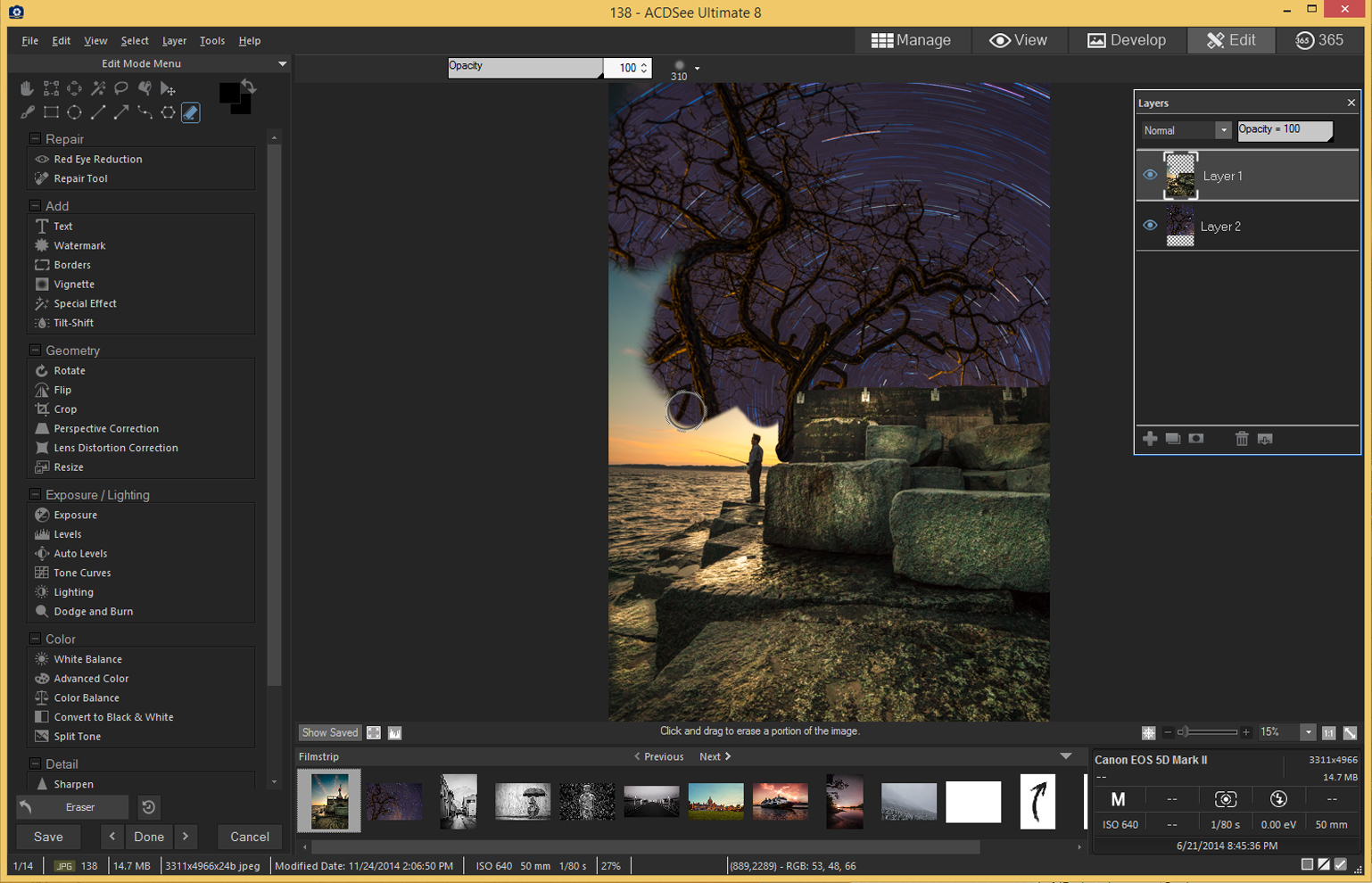Go to Previous image in filmstrip
This screenshot has height=883, width=1372.
click(x=658, y=756)
